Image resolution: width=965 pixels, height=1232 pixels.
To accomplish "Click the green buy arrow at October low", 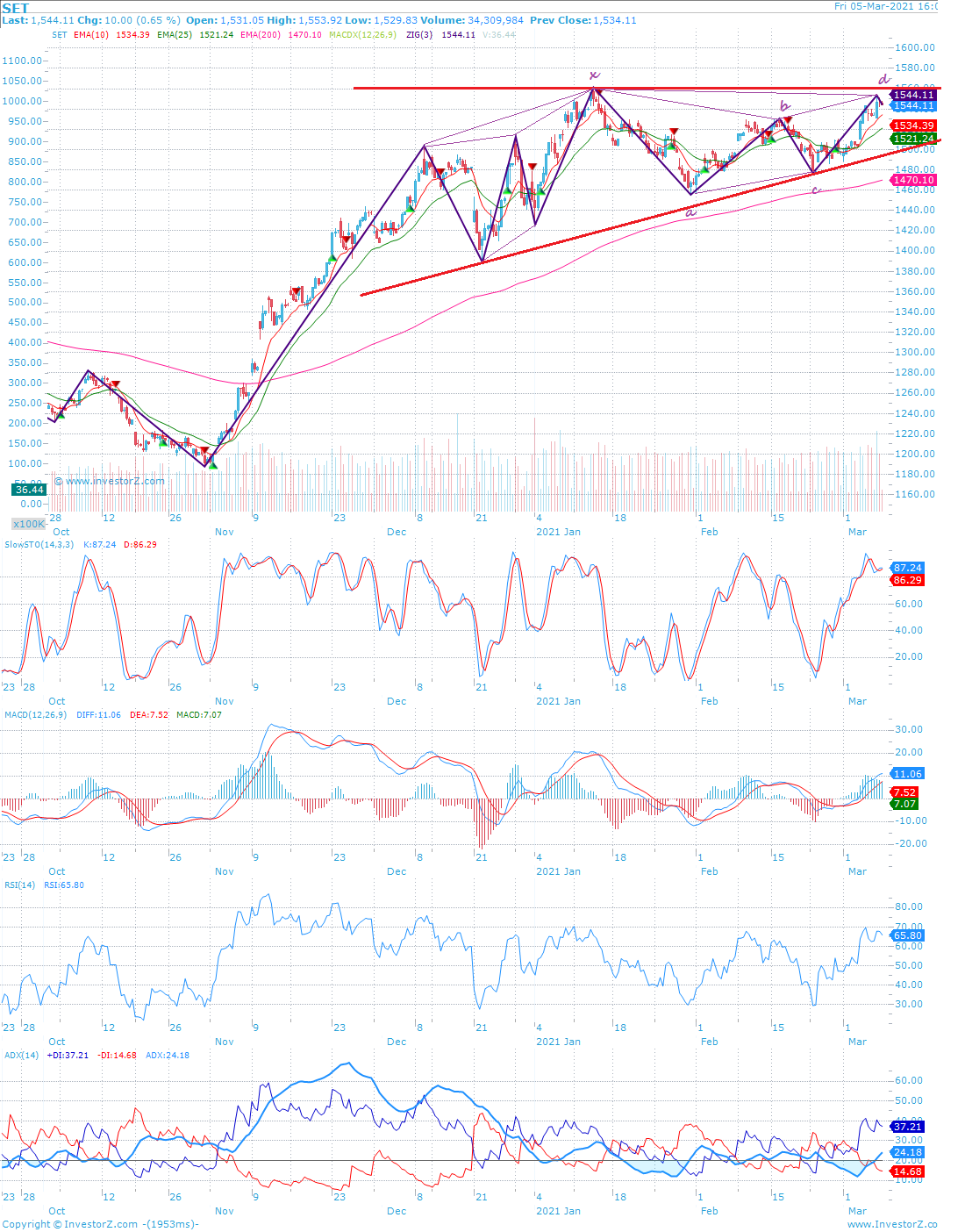I will point(213,465).
